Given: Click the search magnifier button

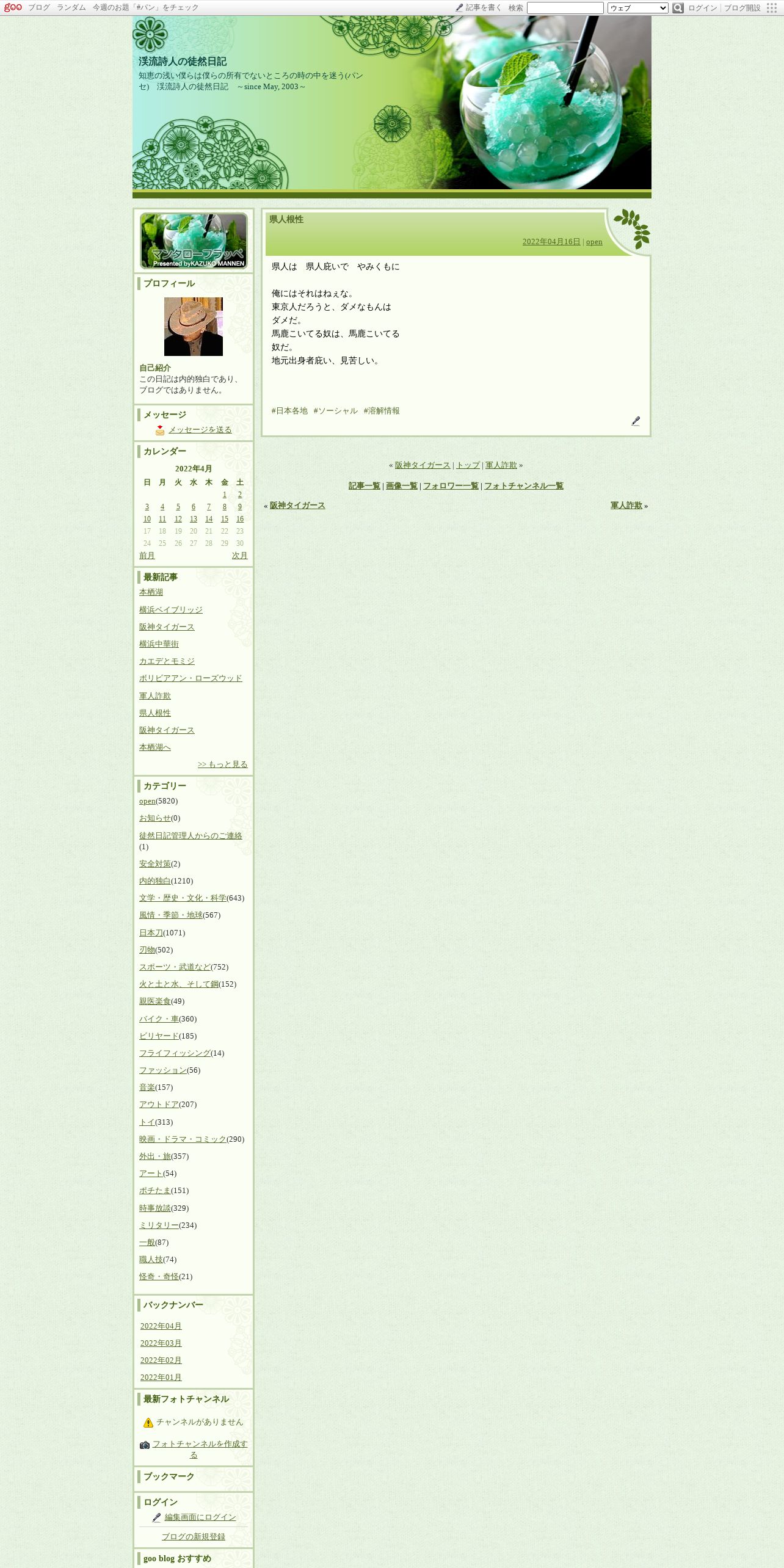Looking at the screenshot, I should (678, 8).
